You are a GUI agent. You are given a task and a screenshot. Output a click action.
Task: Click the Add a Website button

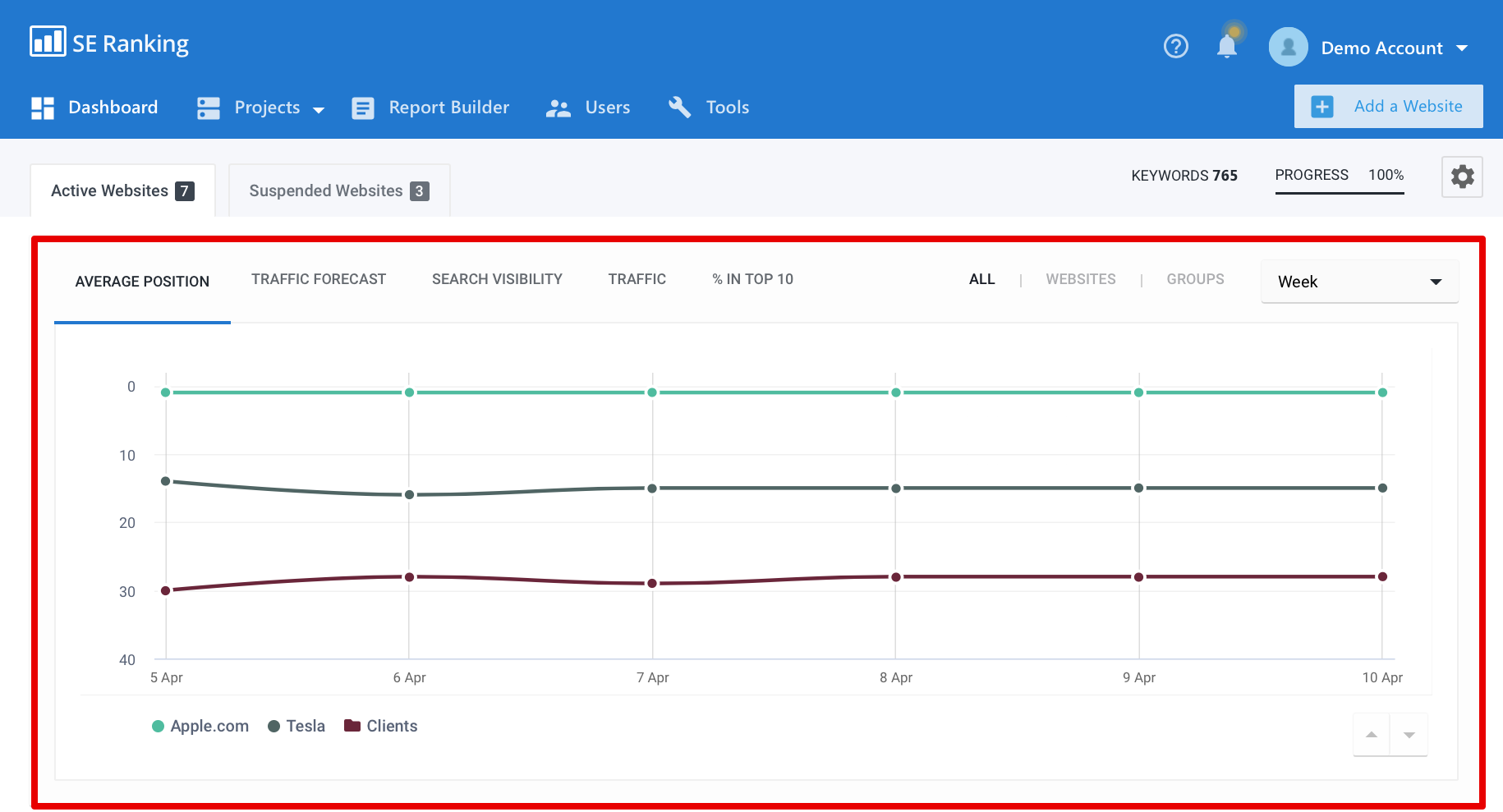(x=1388, y=107)
